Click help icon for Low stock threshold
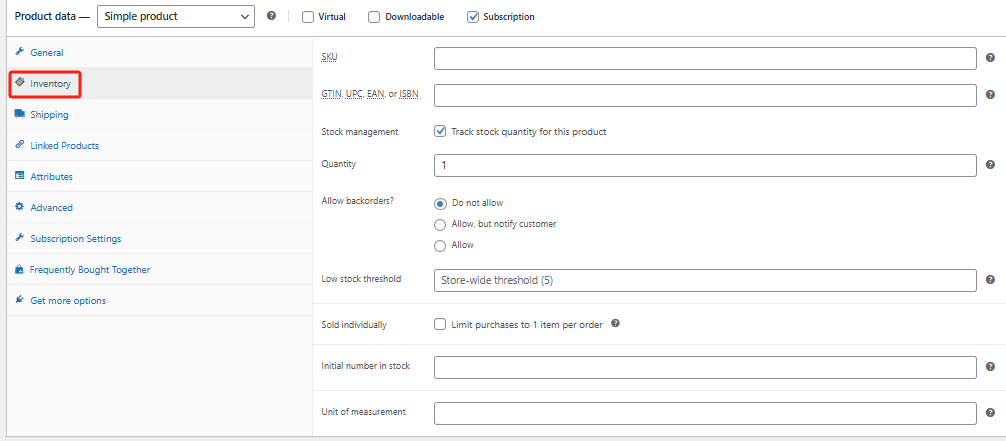Viewport: 1006px width, 441px height. [x=990, y=281]
